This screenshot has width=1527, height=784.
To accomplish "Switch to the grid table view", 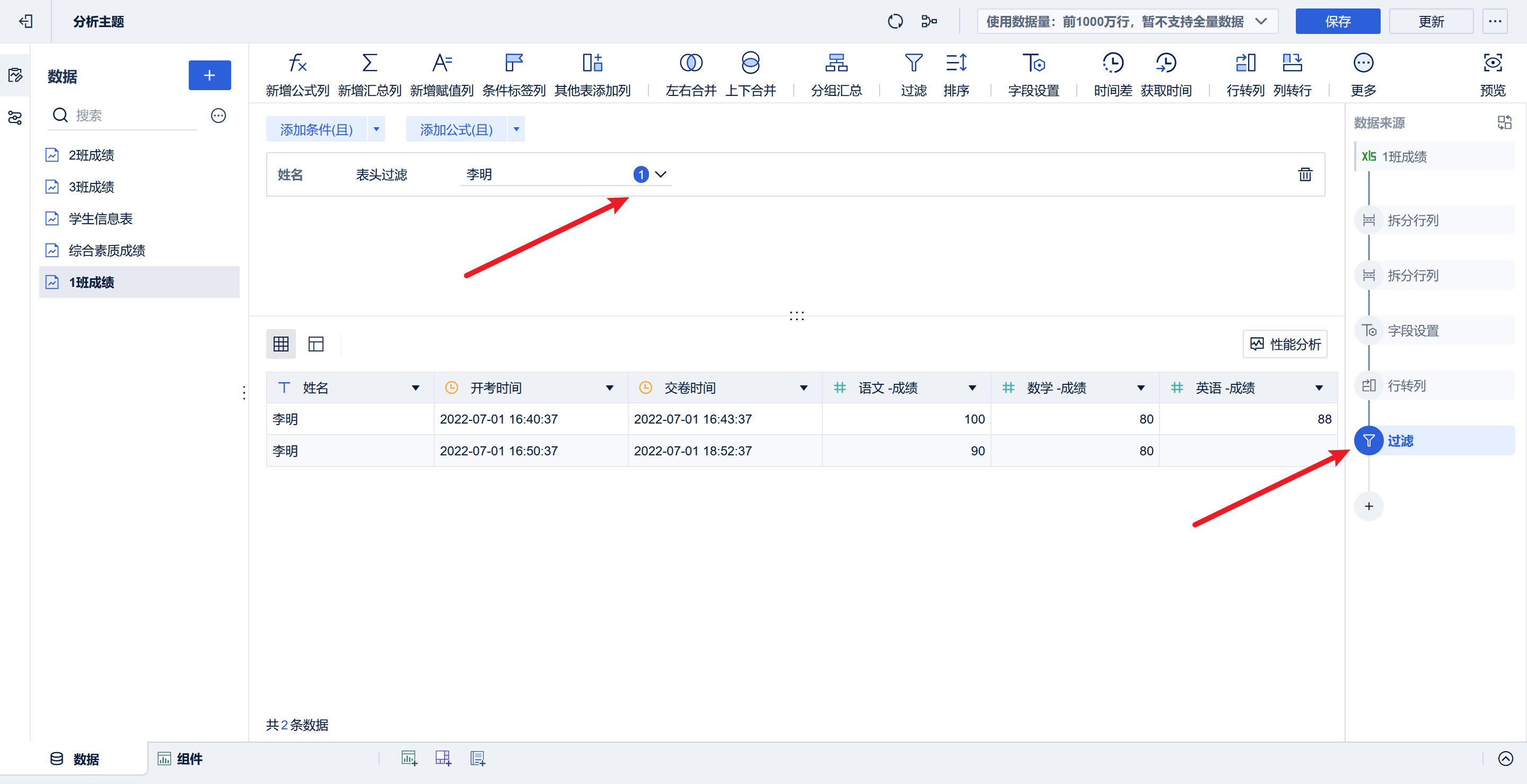I will point(281,345).
